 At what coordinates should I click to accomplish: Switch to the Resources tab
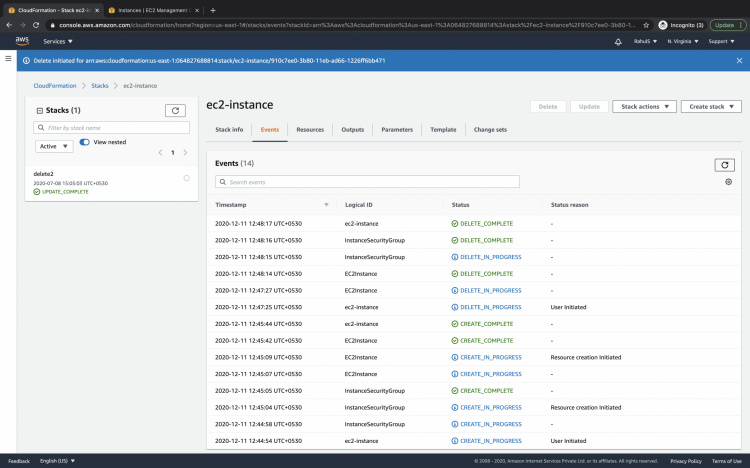(310, 130)
